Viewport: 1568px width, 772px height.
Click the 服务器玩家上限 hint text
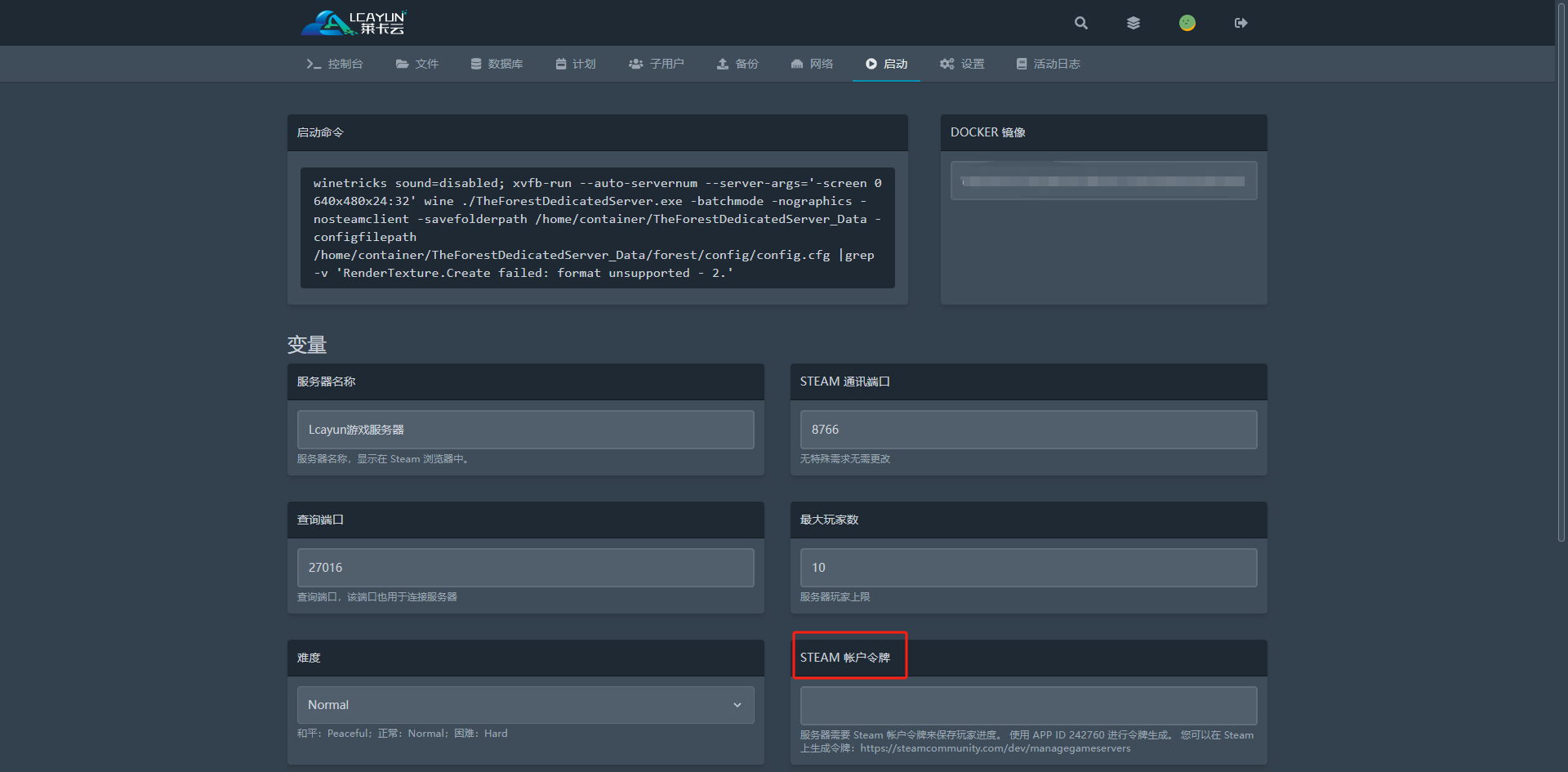point(835,597)
